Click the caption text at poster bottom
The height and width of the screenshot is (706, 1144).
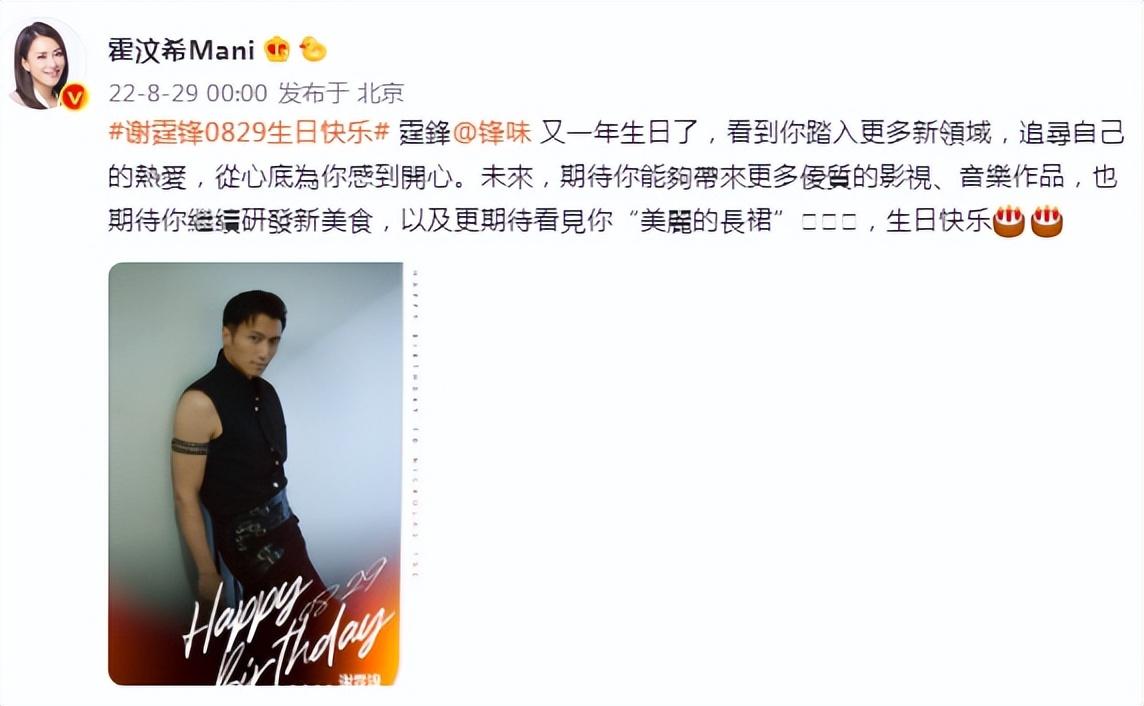(367, 679)
